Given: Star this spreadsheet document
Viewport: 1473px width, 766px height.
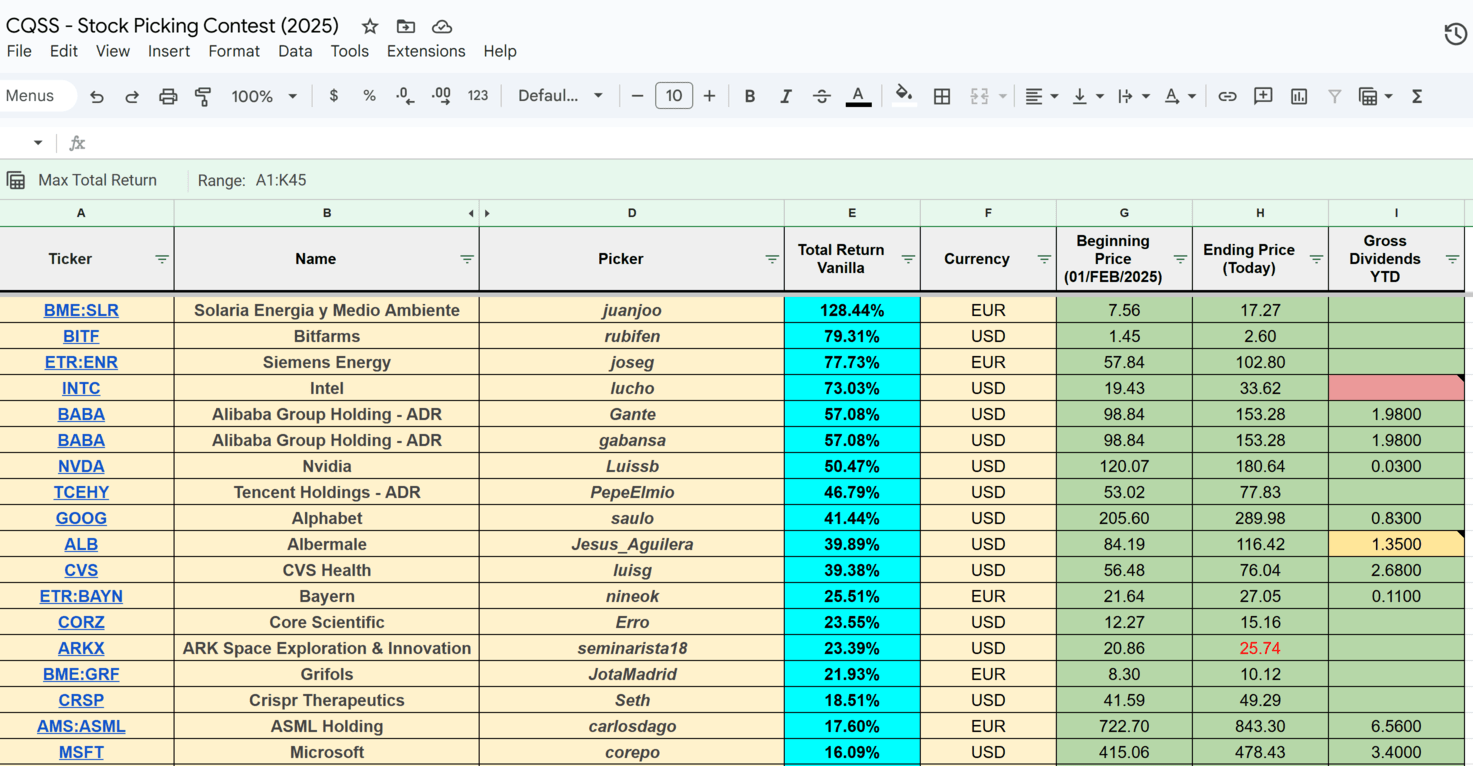Looking at the screenshot, I should tap(370, 26).
